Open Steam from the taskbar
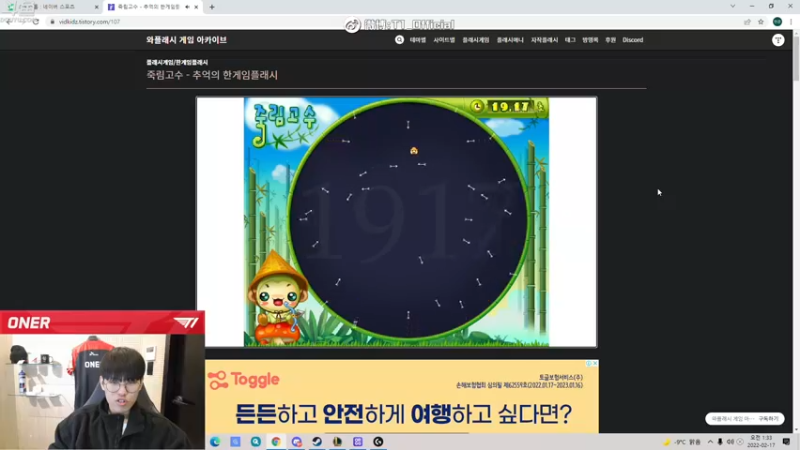Image resolution: width=800 pixels, height=450 pixels. coord(317,441)
